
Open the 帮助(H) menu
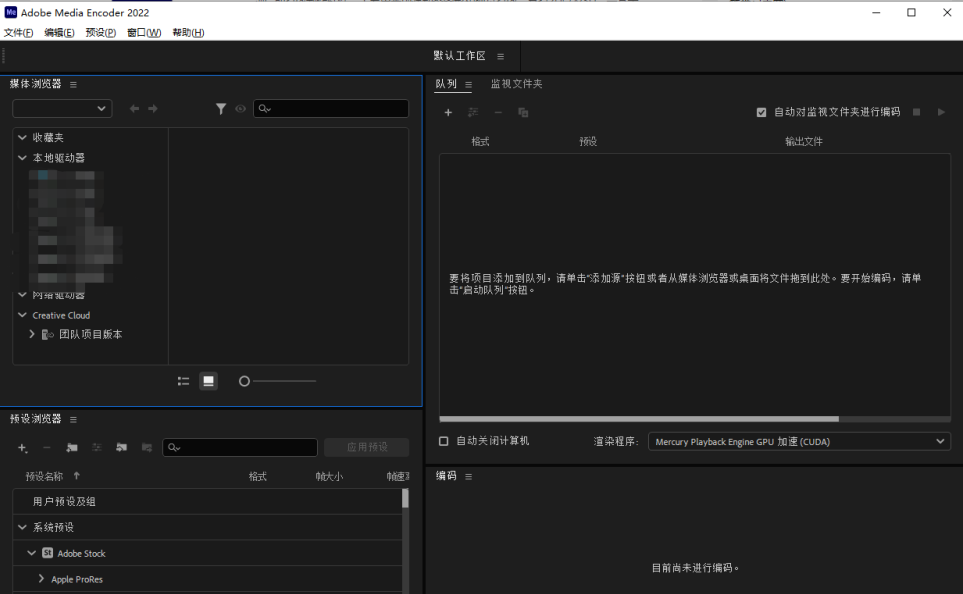pyautogui.click(x=188, y=33)
